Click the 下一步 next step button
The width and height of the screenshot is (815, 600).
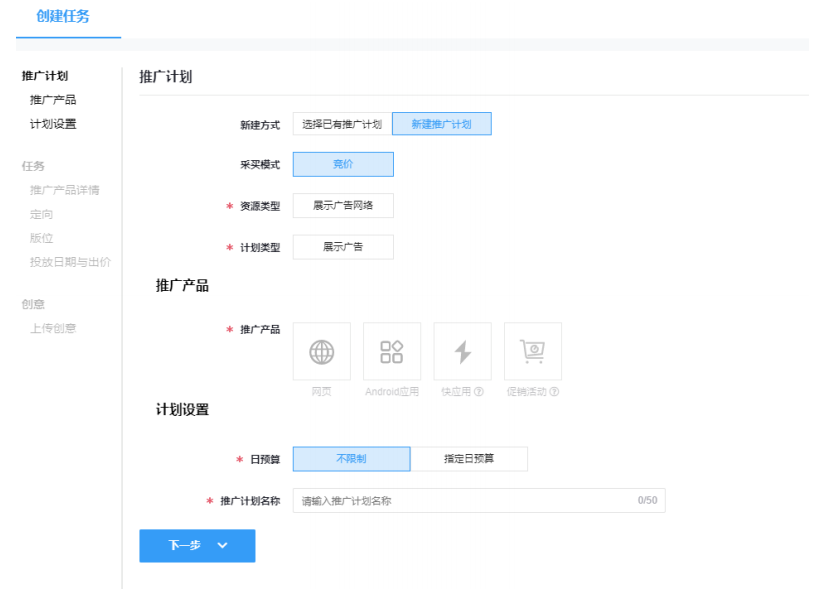[x=185, y=546]
